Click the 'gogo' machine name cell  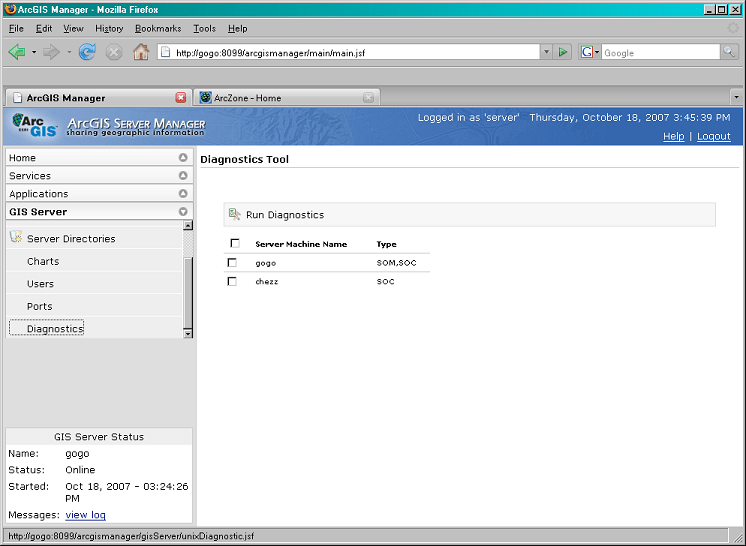click(x=265, y=263)
